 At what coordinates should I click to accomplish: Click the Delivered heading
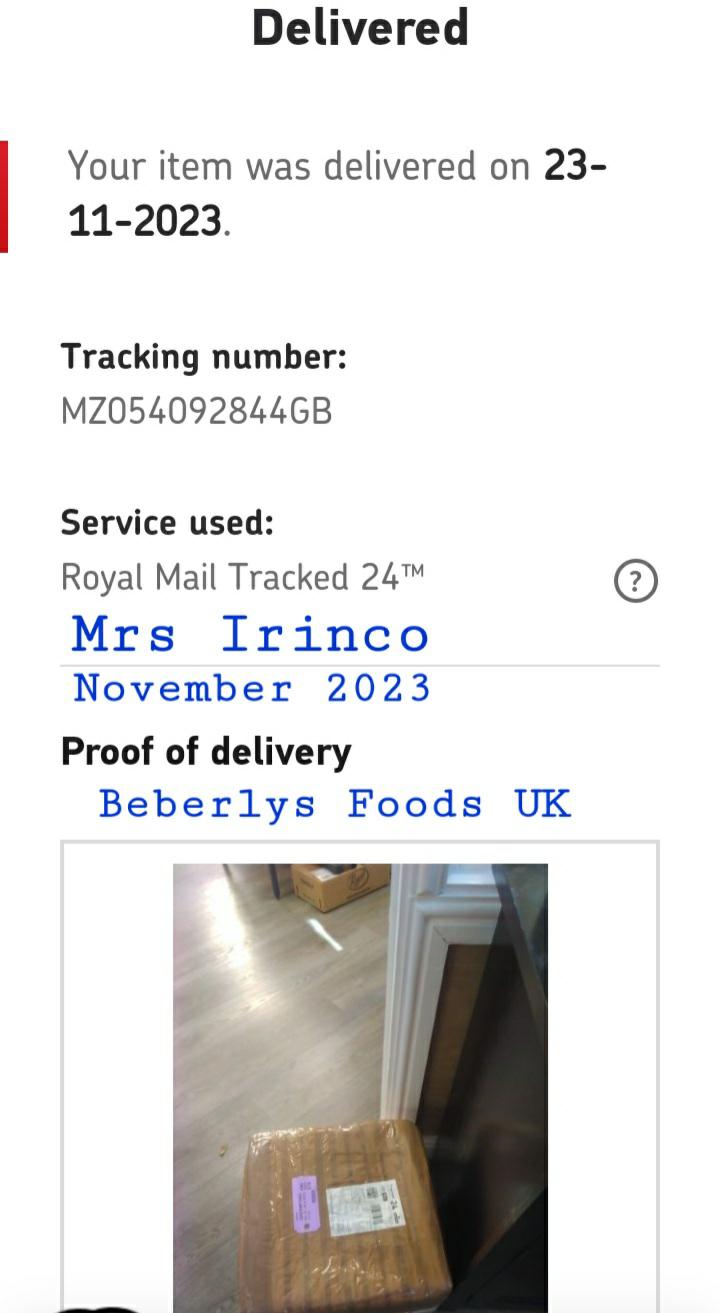(360, 28)
